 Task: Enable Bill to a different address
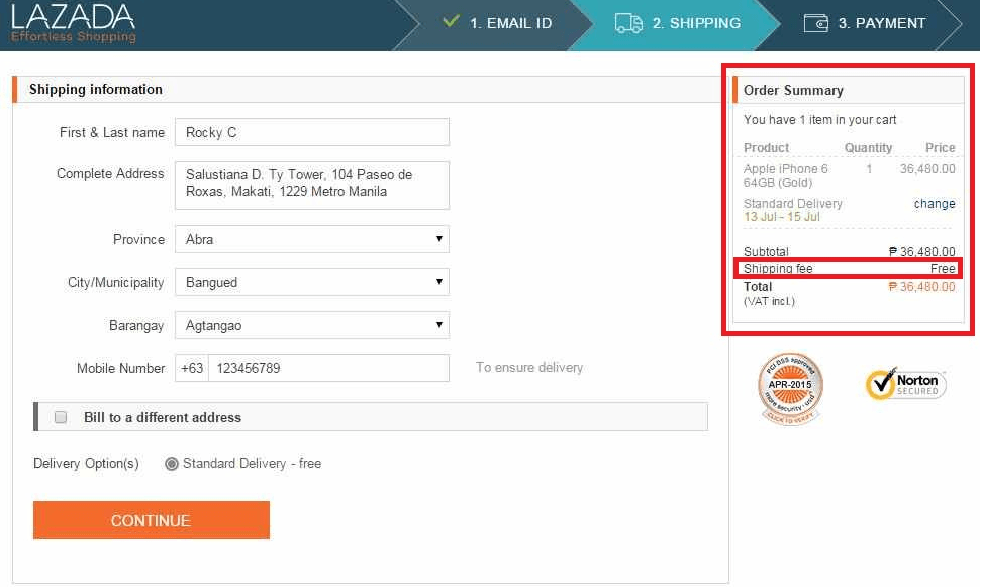tap(60, 418)
